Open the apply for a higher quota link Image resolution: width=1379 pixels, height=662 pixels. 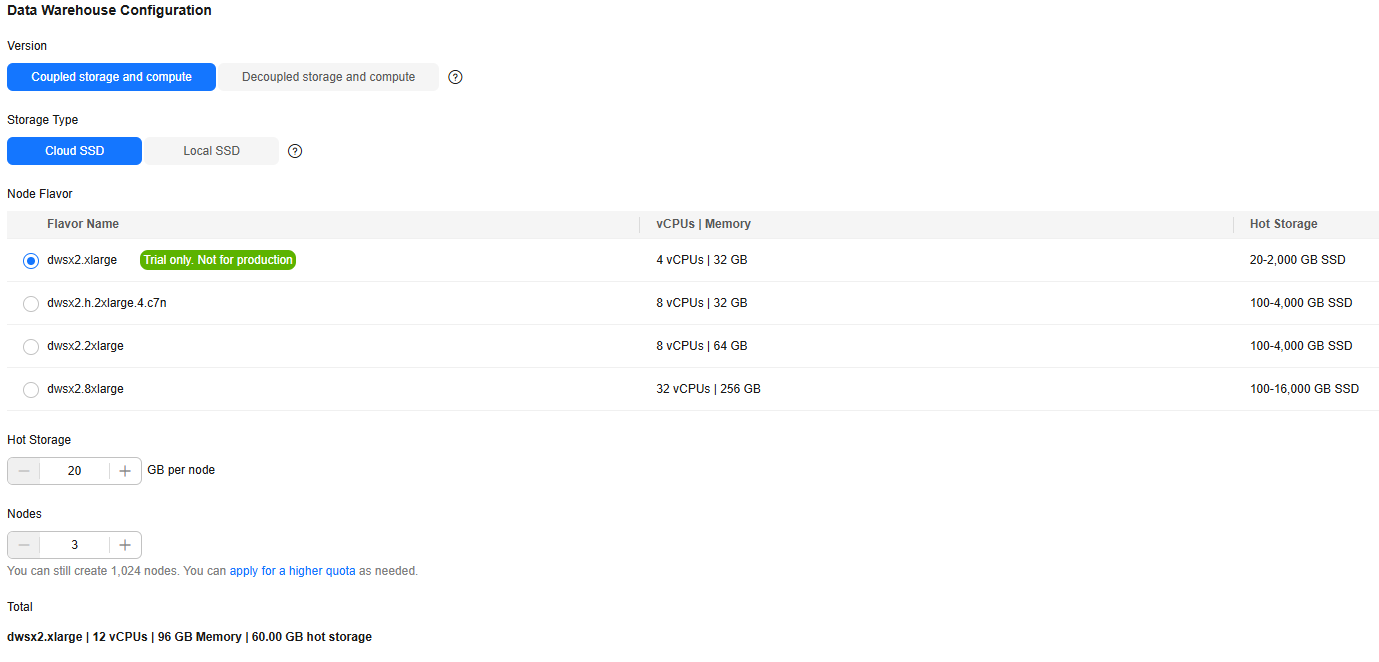coord(292,571)
